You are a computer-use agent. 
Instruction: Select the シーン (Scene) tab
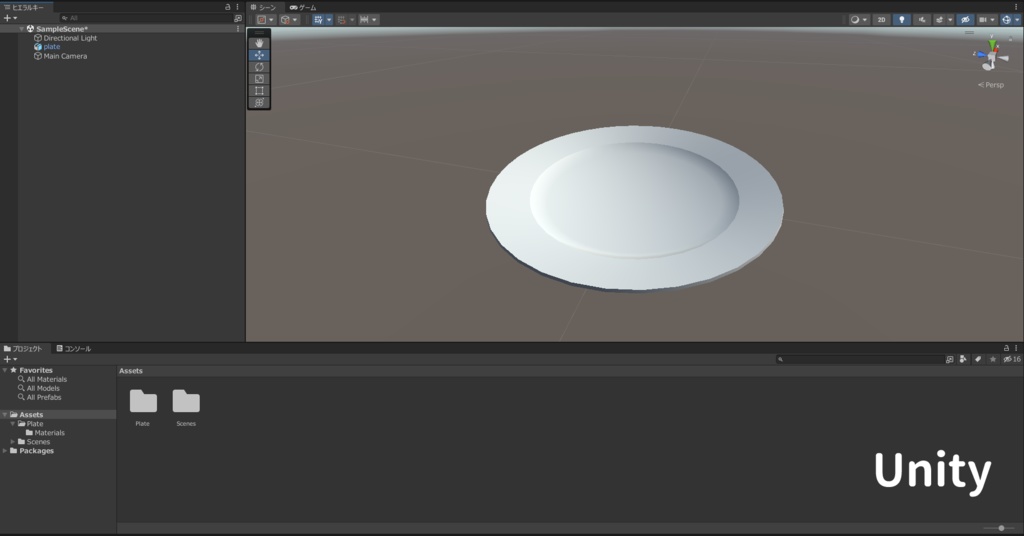pos(263,7)
